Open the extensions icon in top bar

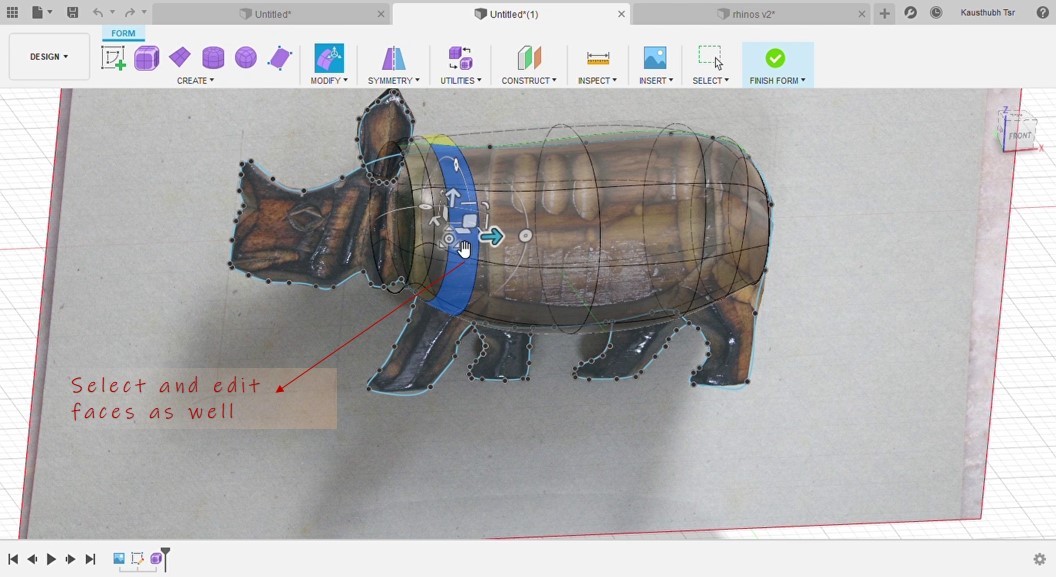pyautogui.click(x=911, y=13)
